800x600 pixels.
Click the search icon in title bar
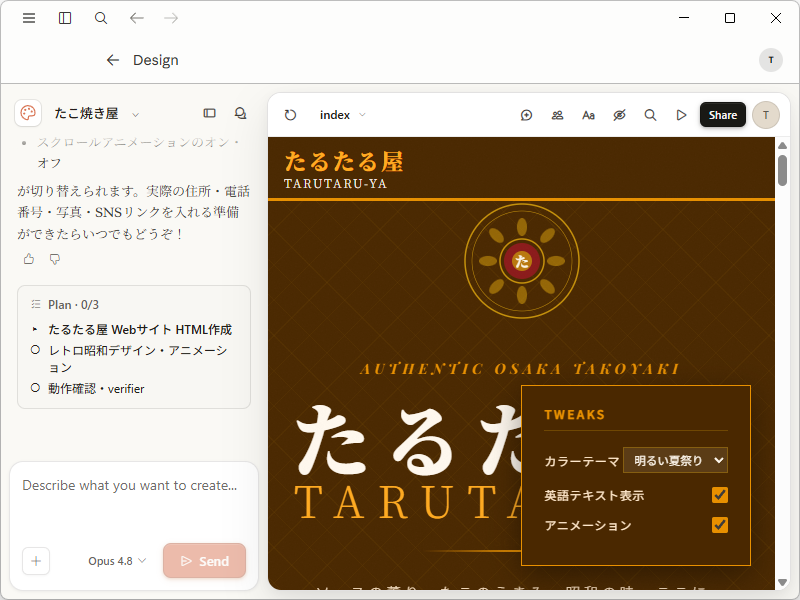[x=101, y=18]
